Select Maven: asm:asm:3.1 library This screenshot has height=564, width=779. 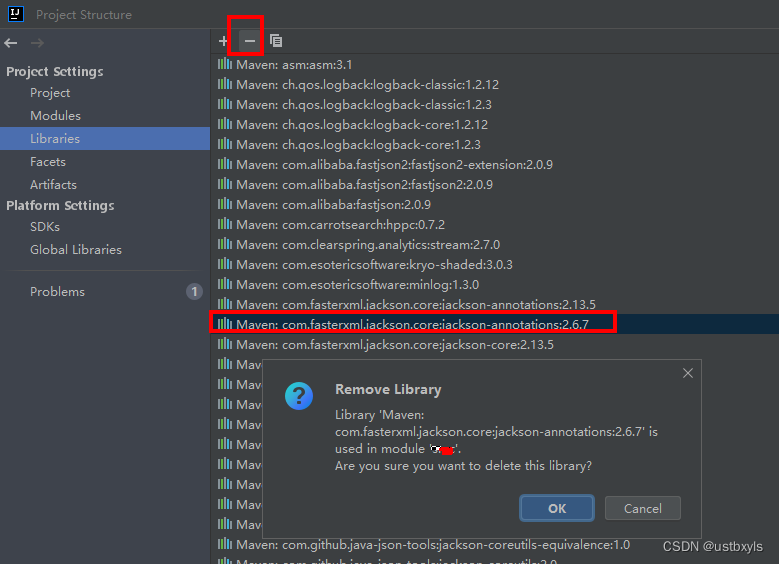tap(294, 65)
